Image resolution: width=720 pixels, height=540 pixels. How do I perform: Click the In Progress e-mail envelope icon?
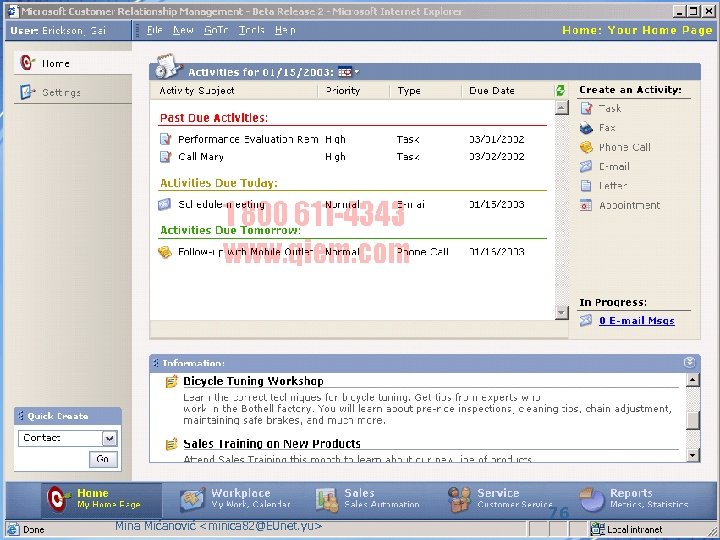[x=585, y=320]
